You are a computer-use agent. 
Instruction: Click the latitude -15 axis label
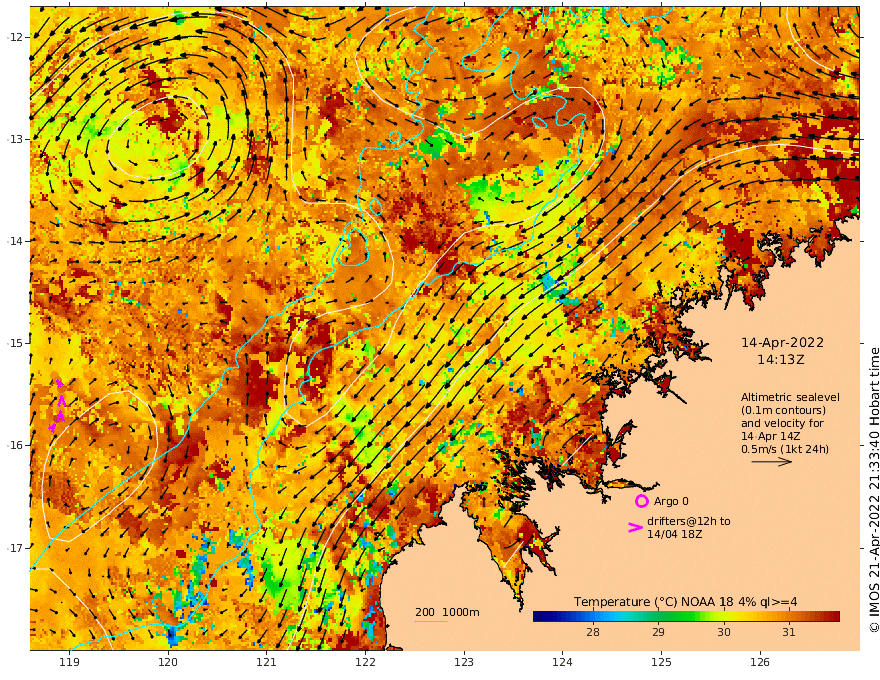[x=15, y=343]
